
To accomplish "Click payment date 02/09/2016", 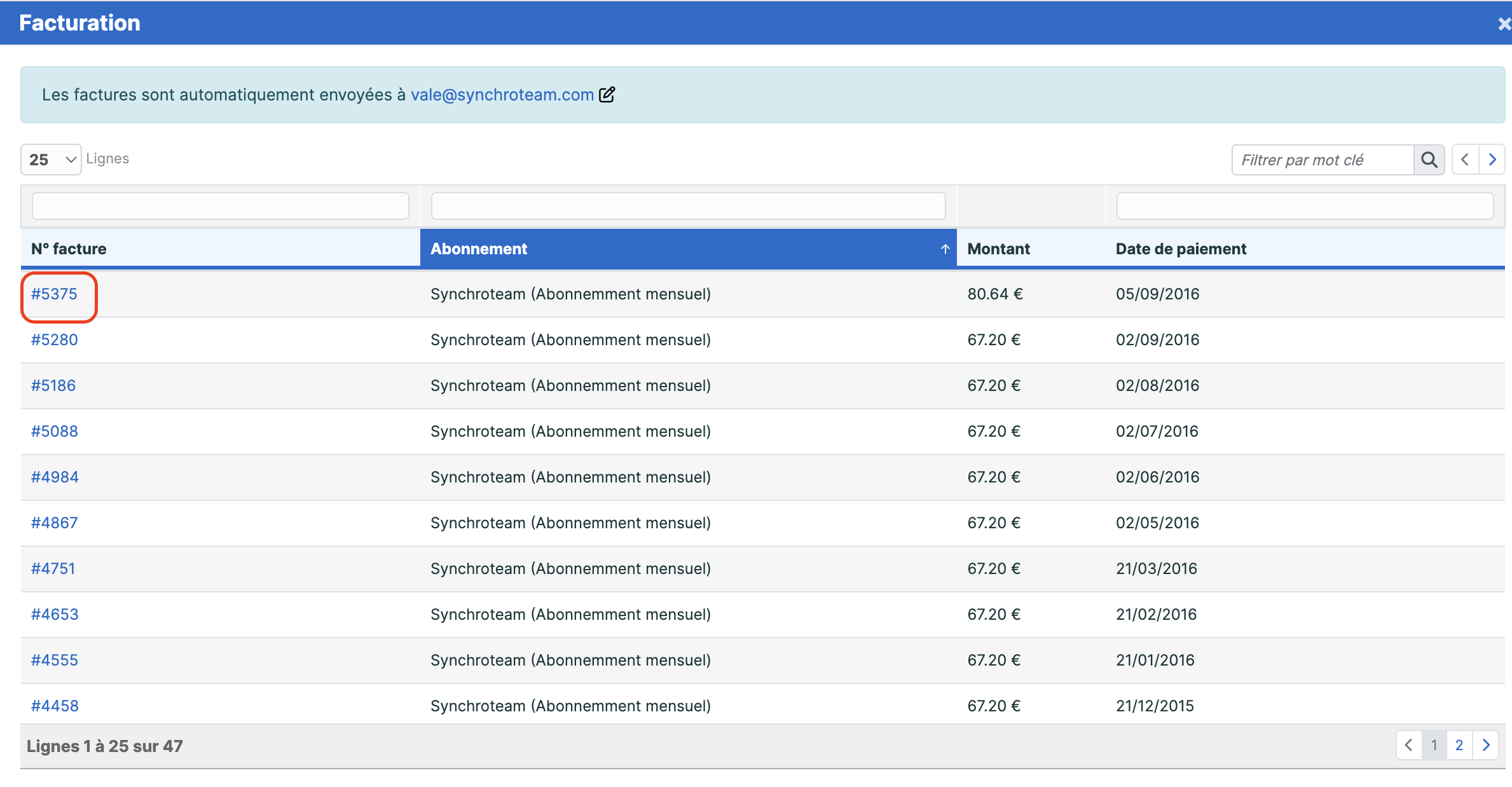I will pyautogui.click(x=1157, y=340).
